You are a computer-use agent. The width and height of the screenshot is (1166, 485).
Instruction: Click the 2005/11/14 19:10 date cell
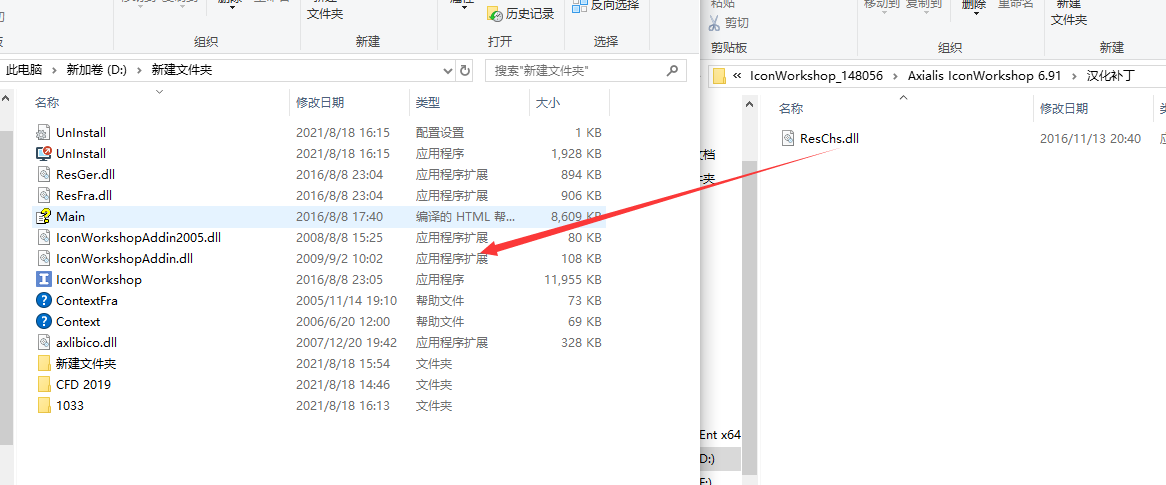point(347,301)
